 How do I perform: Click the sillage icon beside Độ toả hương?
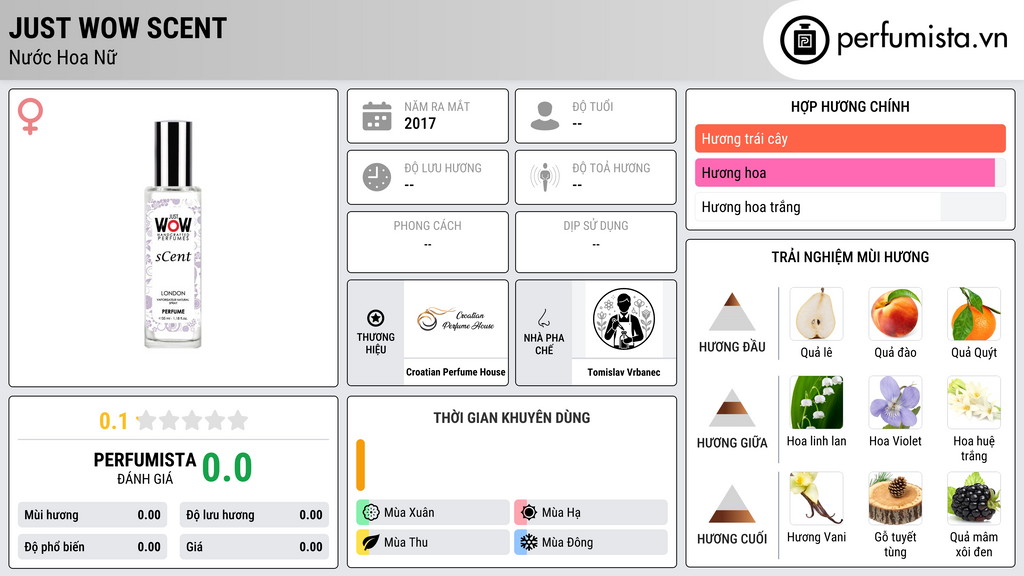point(545,177)
